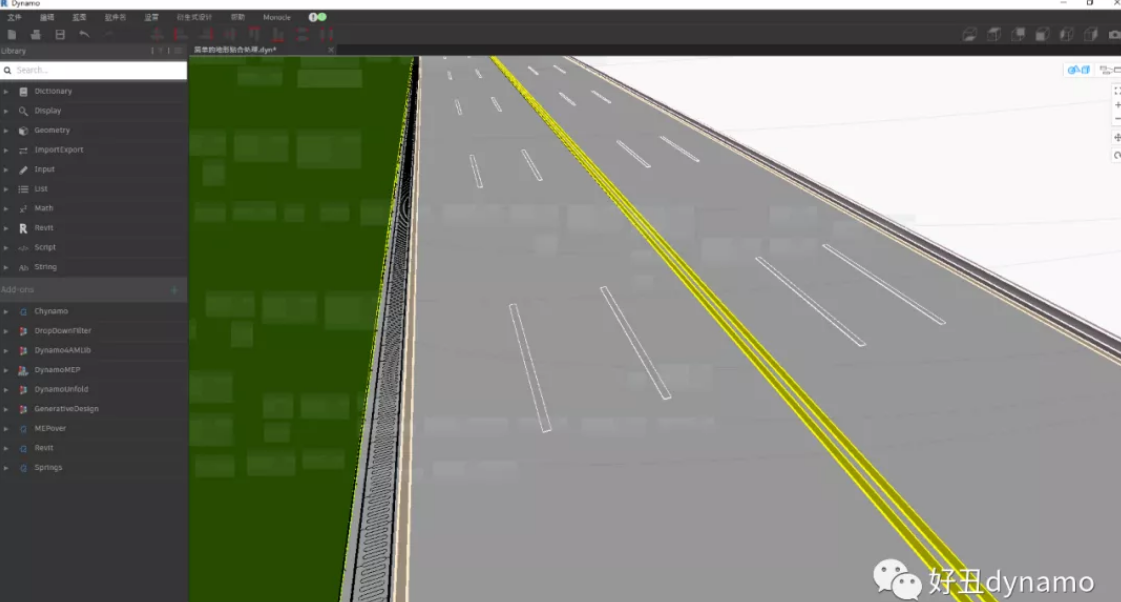The image size is (1121, 602).
Task: Click the Add-ons plus icon
Action: click(174, 290)
